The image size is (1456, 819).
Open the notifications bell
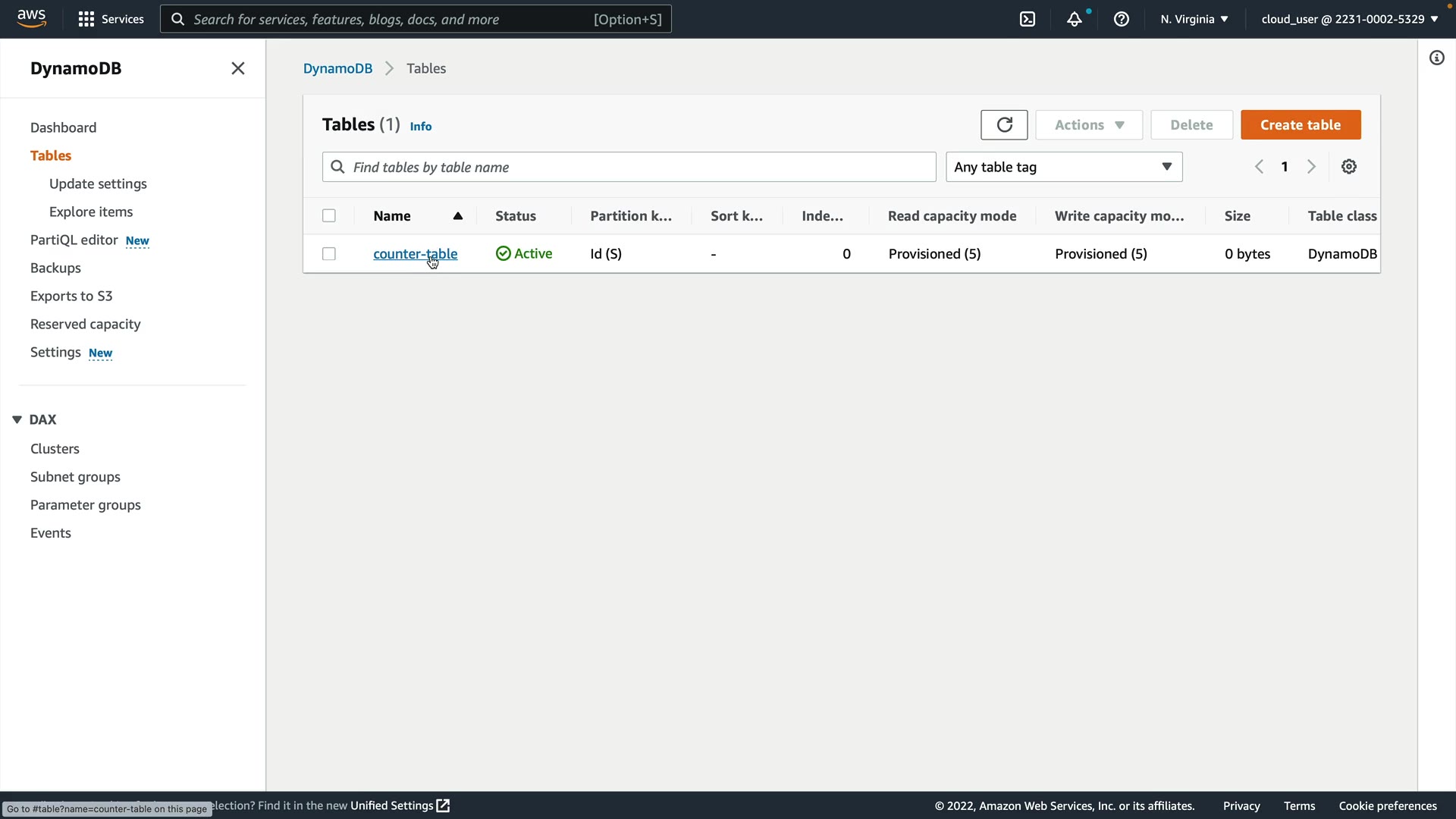click(1074, 19)
